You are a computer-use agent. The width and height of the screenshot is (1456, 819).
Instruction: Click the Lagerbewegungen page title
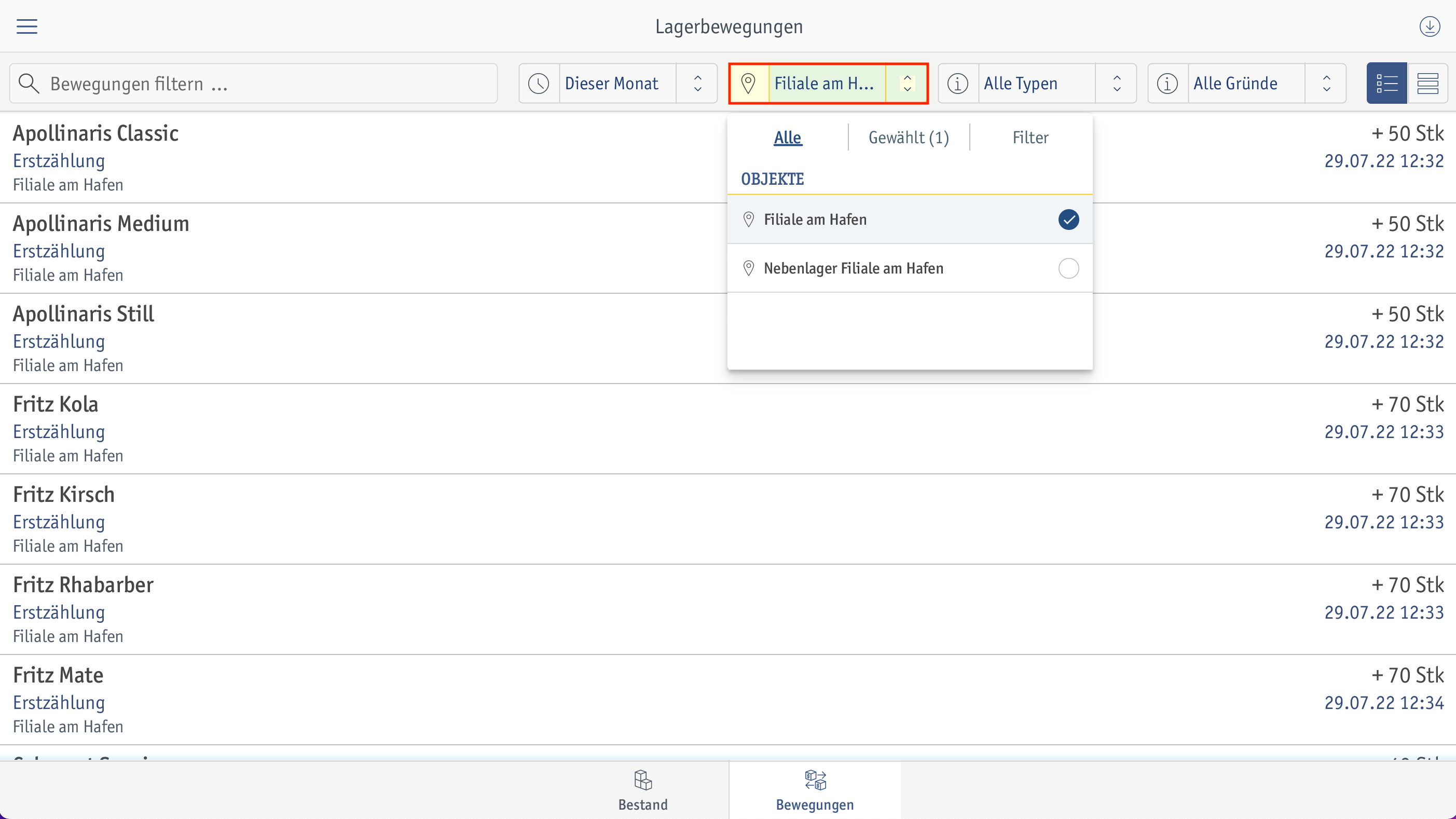point(729,26)
